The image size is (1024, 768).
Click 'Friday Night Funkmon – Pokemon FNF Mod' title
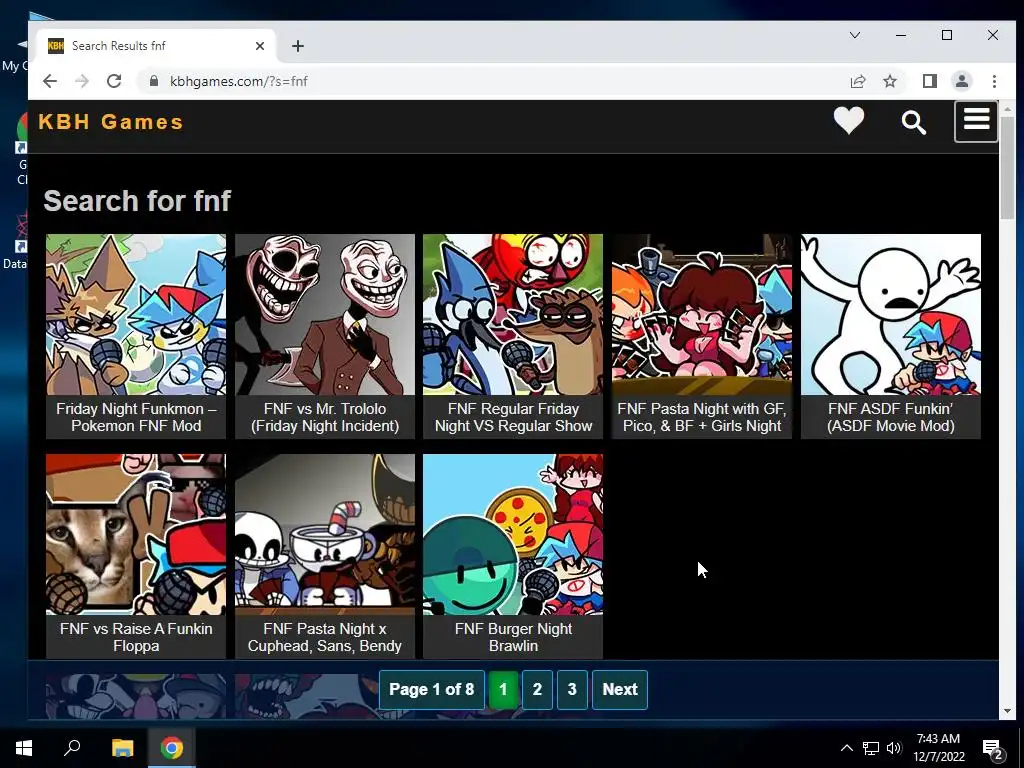[x=136, y=417]
